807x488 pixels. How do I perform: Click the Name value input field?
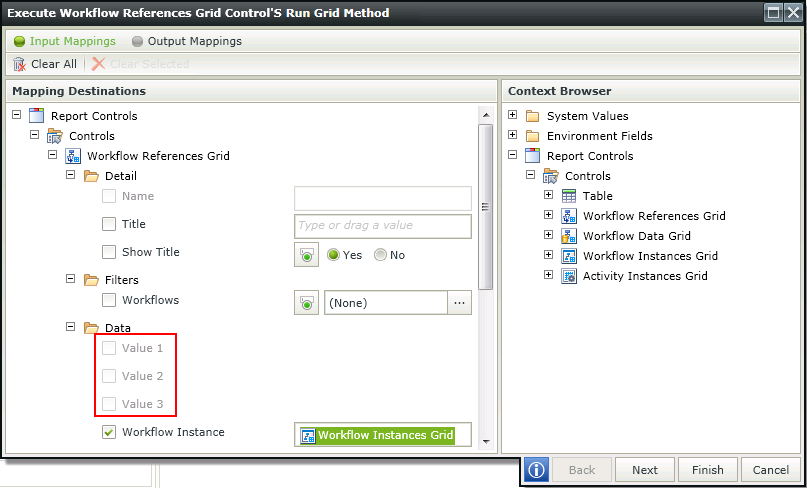coord(383,198)
